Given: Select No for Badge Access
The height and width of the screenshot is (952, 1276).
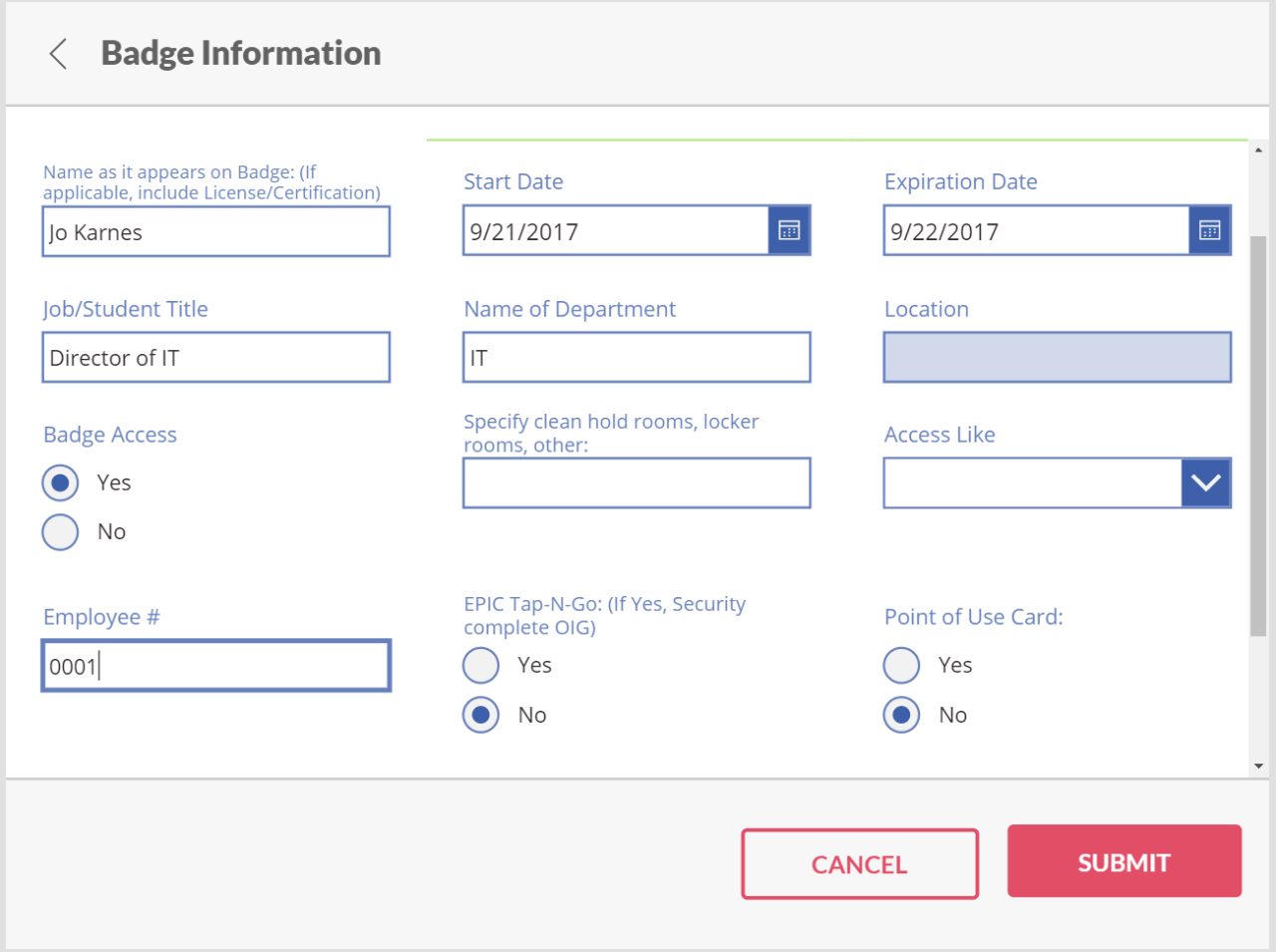Looking at the screenshot, I should 61,532.
